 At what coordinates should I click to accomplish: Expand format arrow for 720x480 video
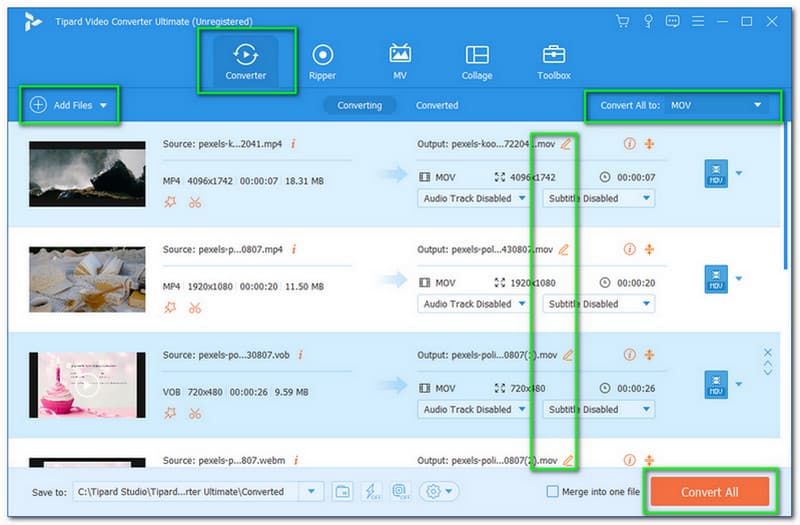(739, 385)
